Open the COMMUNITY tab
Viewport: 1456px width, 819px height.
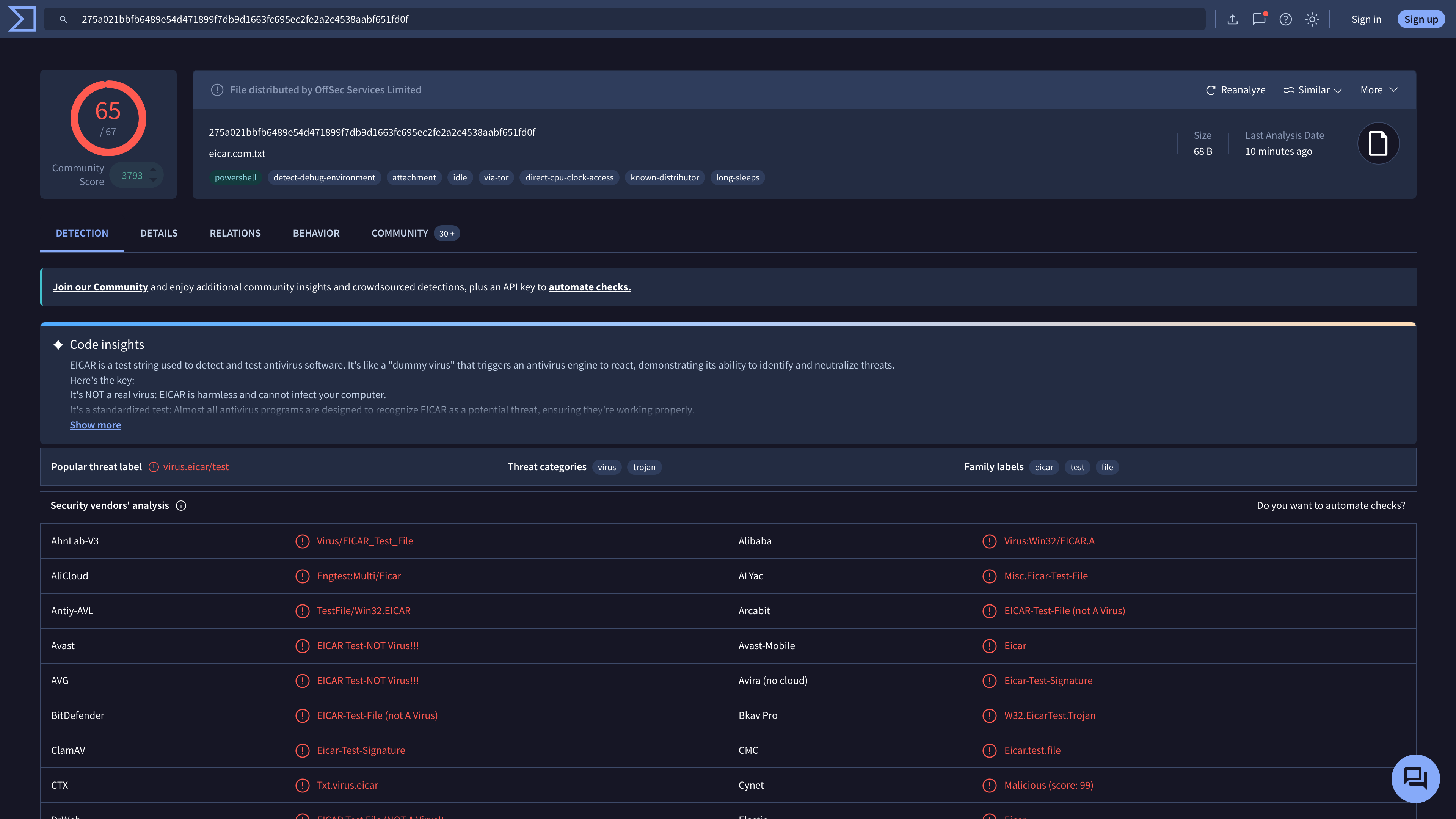[x=416, y=234]
